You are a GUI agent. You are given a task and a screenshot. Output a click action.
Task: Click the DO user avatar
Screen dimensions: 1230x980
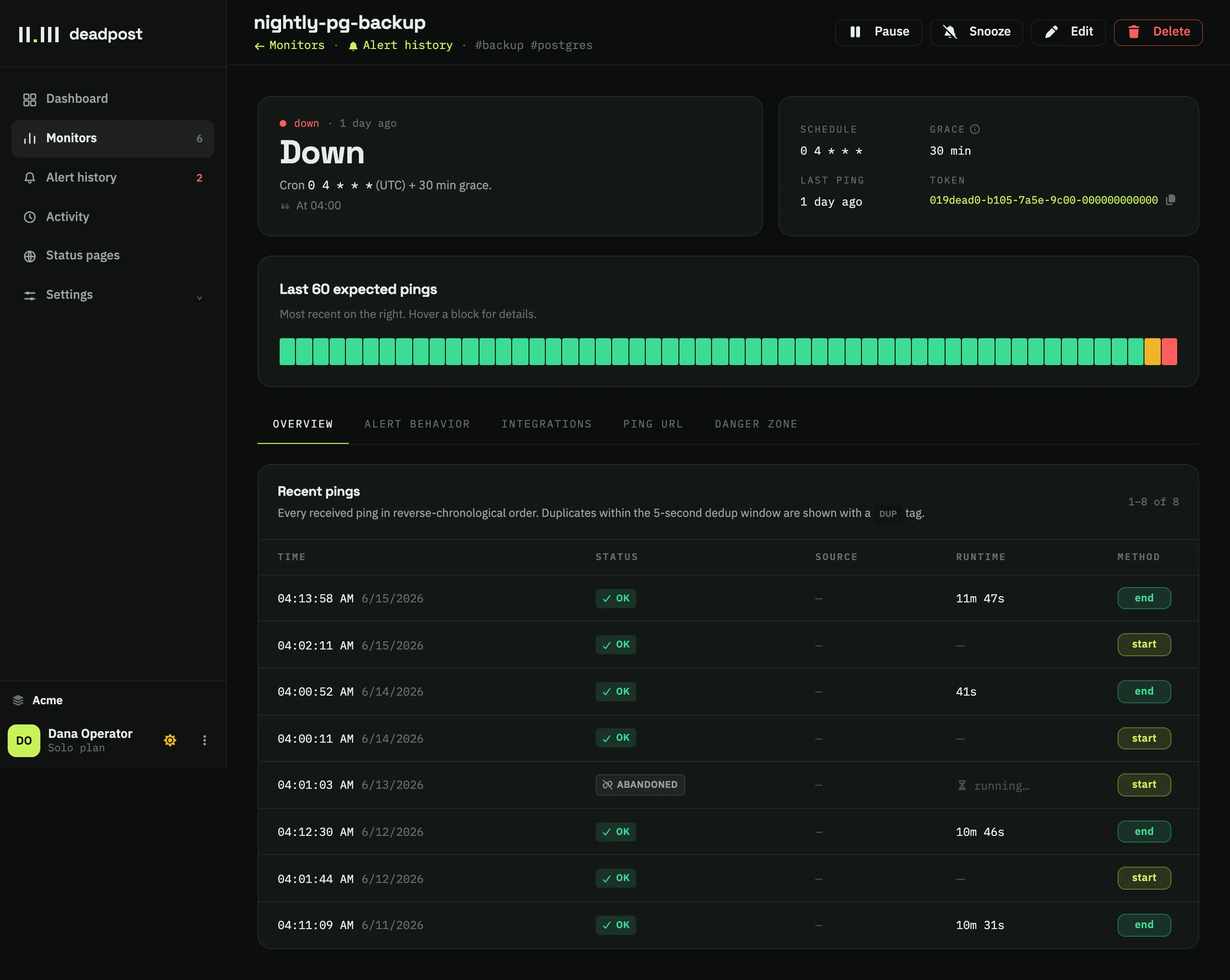pyautogui.click(x=24, y=740)
